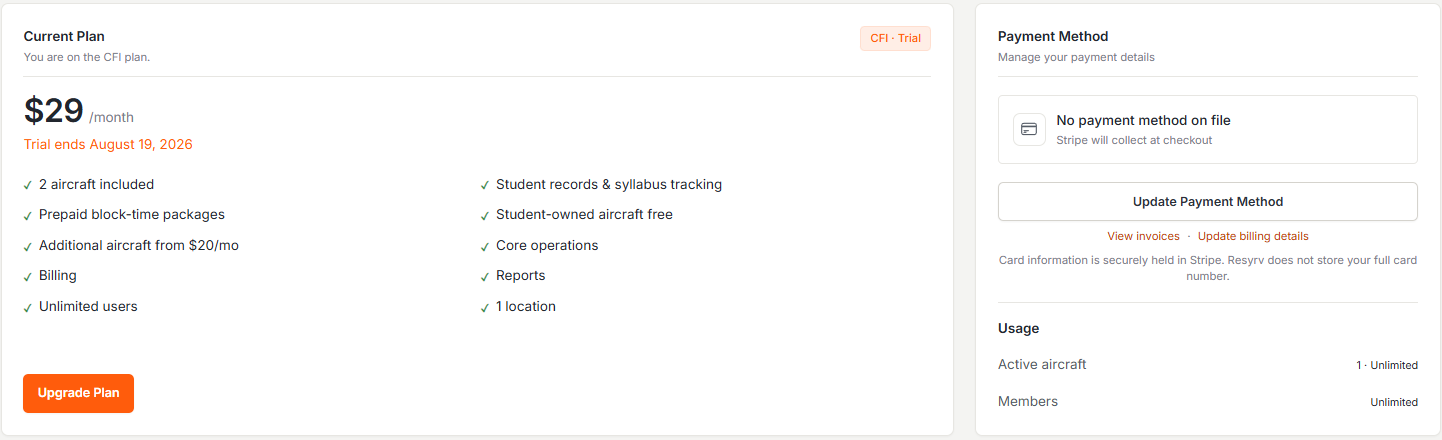This screenshot has height=440, width=1442.
Task: Click Update Payment Method button
Action: coord(1207,201)
